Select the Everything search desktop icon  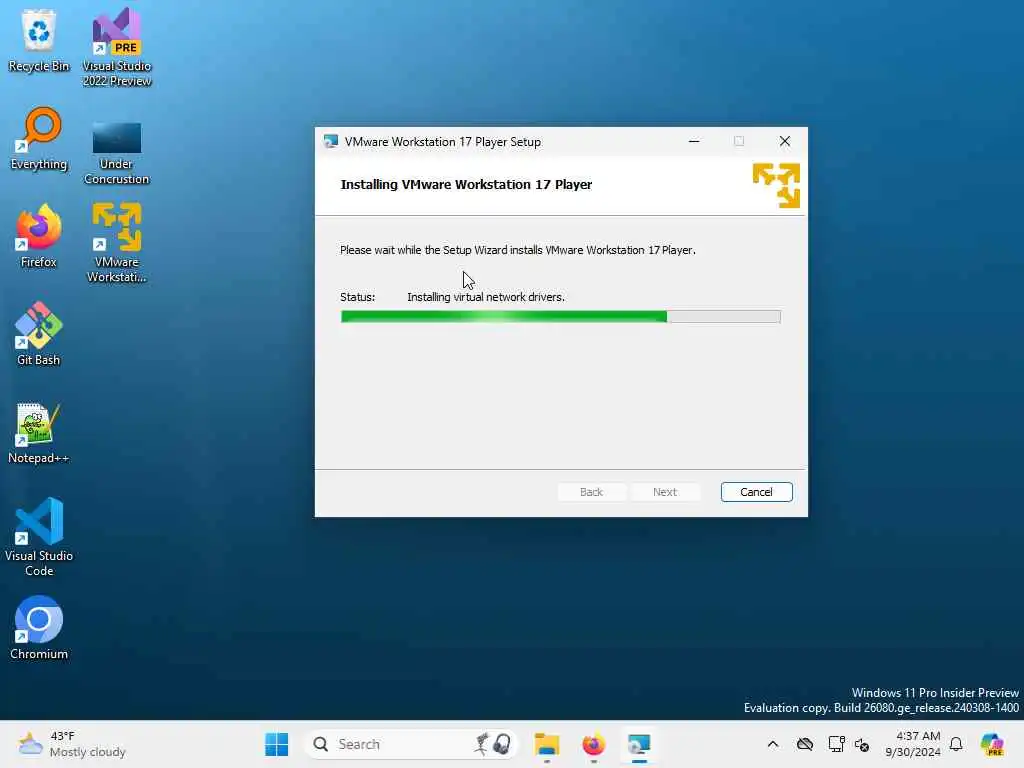[x=39, y=138]
